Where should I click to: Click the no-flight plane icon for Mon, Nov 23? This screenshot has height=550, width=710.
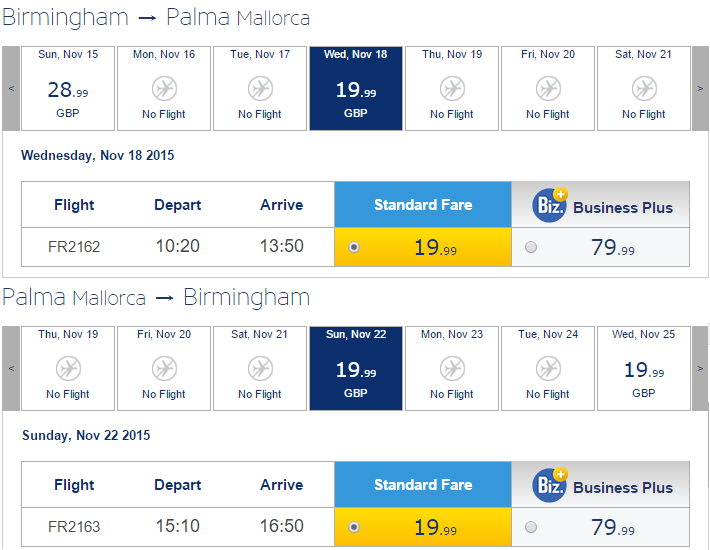452,368
